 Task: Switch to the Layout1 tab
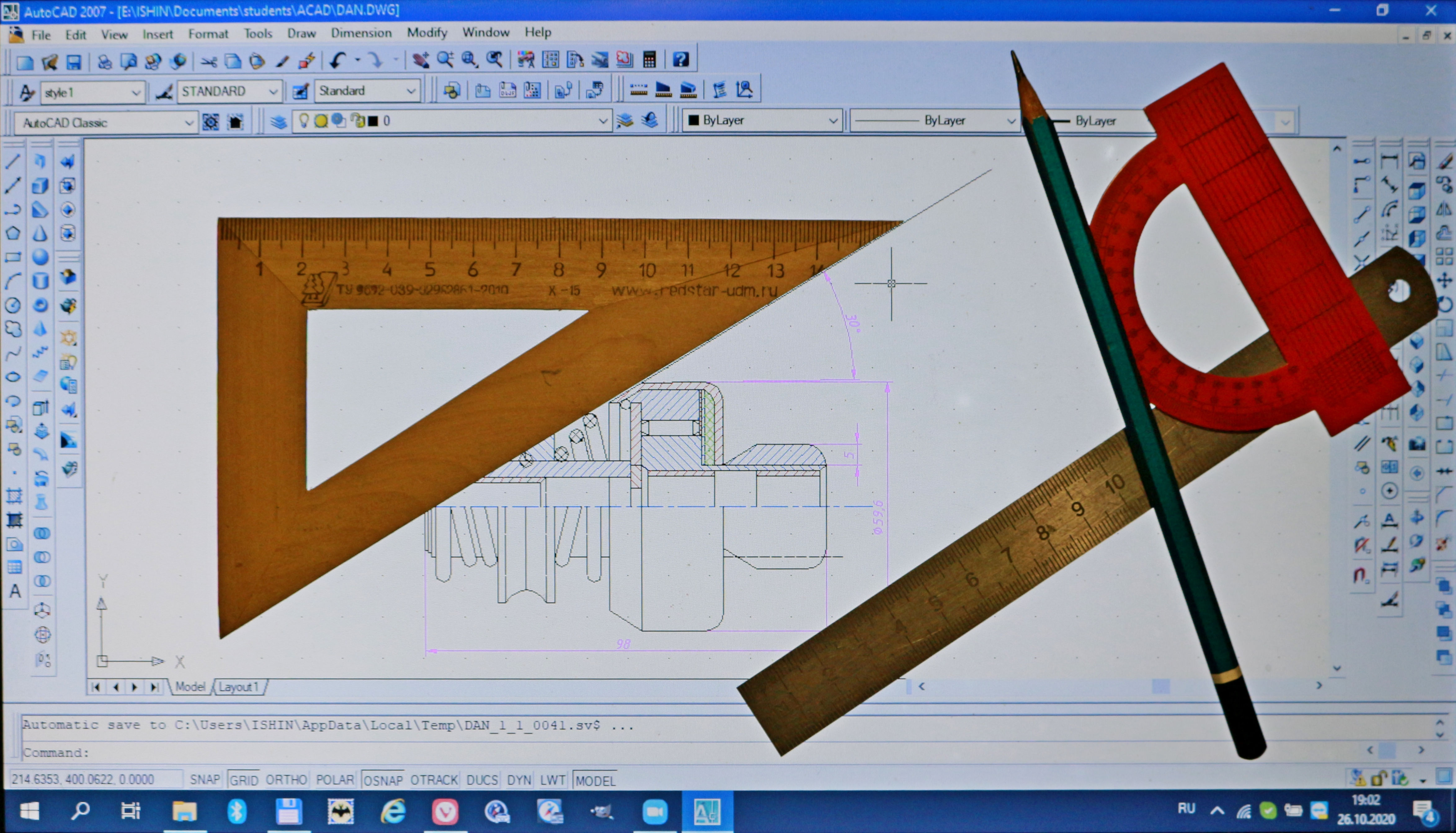[x=239, y=687]
